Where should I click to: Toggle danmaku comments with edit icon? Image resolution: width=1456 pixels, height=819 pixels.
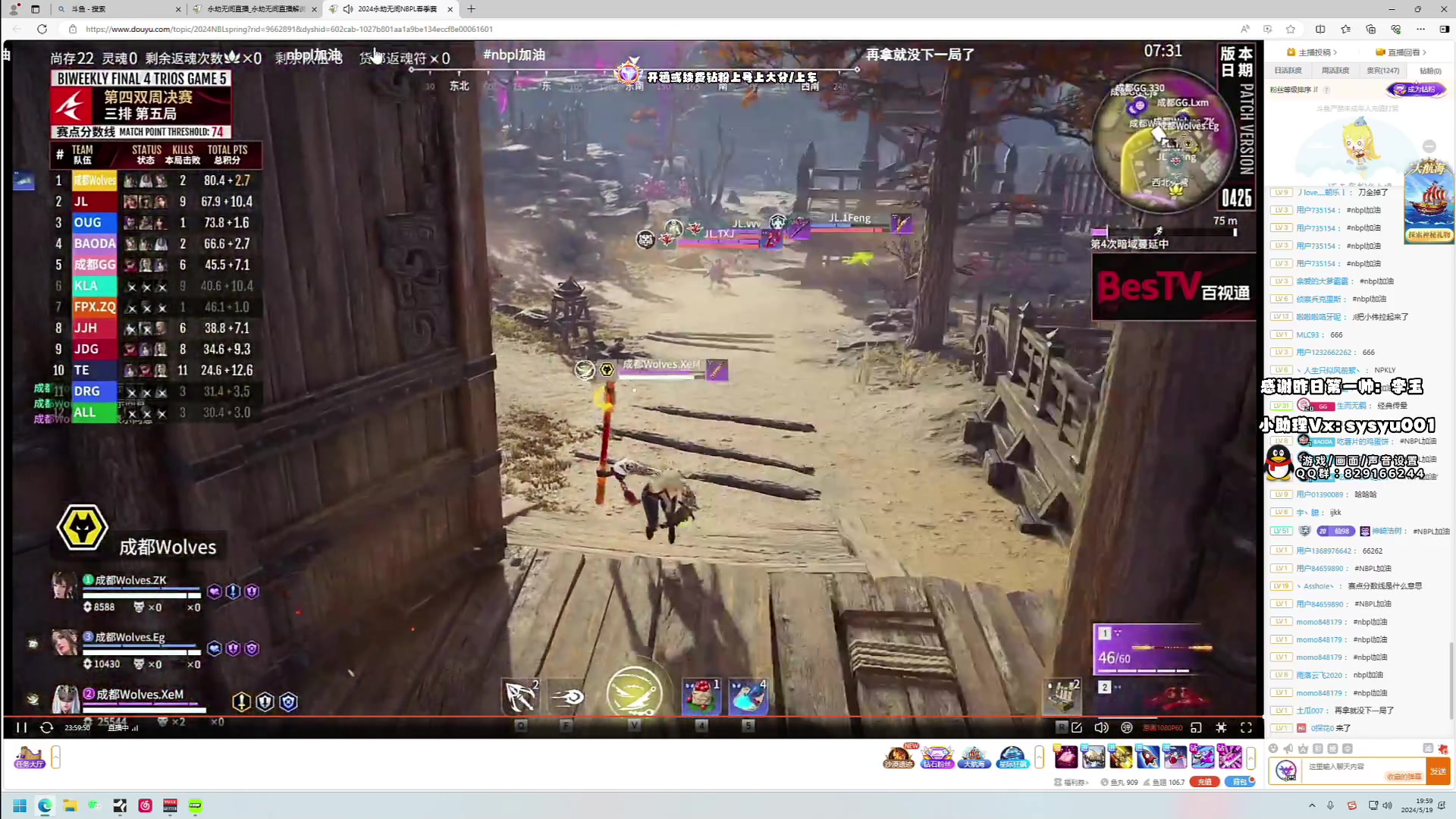pyautogui.click(x=1077, y=727)
